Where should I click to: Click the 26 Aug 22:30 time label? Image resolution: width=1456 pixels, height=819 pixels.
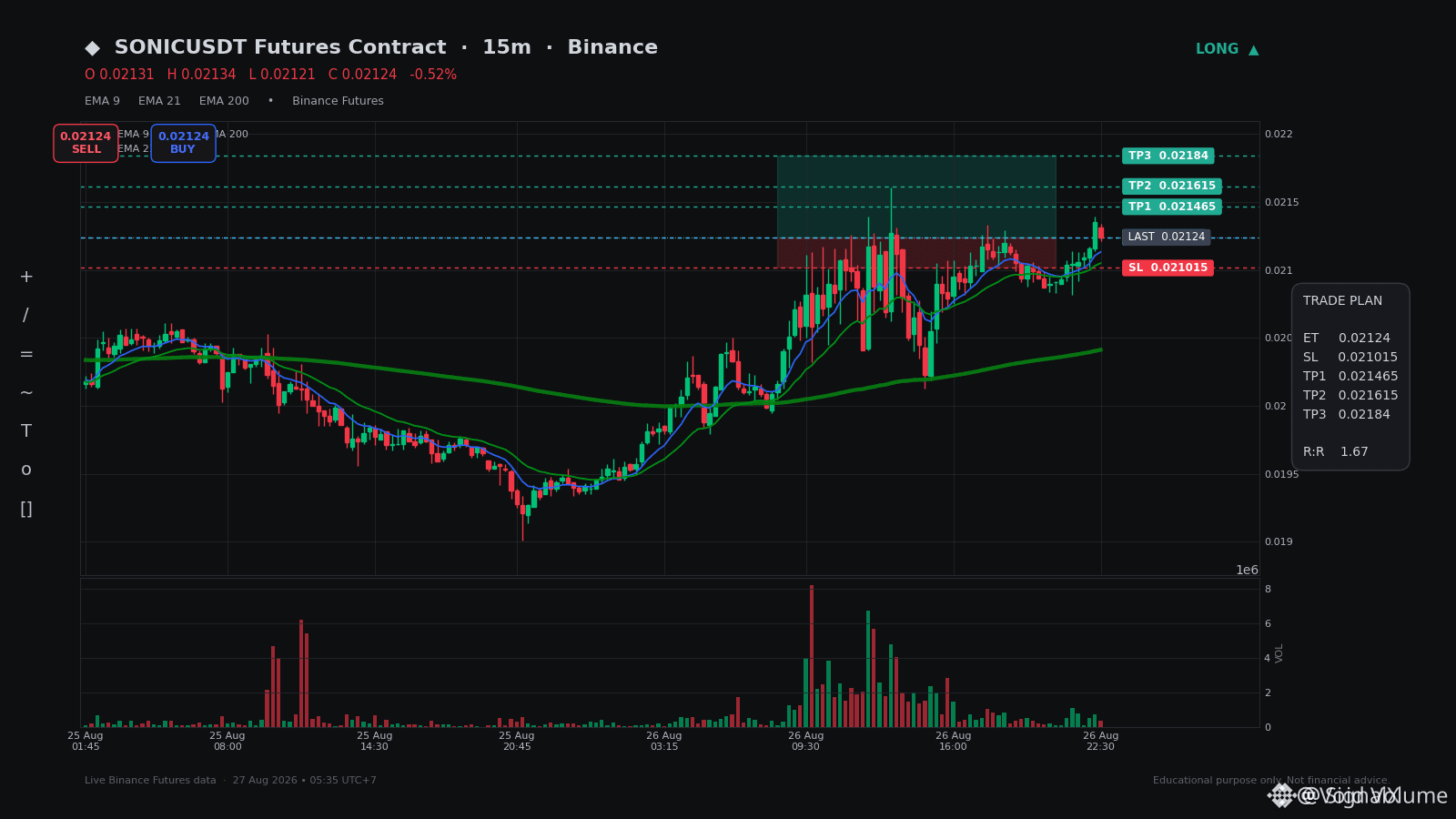click(x=1101, y=742)
